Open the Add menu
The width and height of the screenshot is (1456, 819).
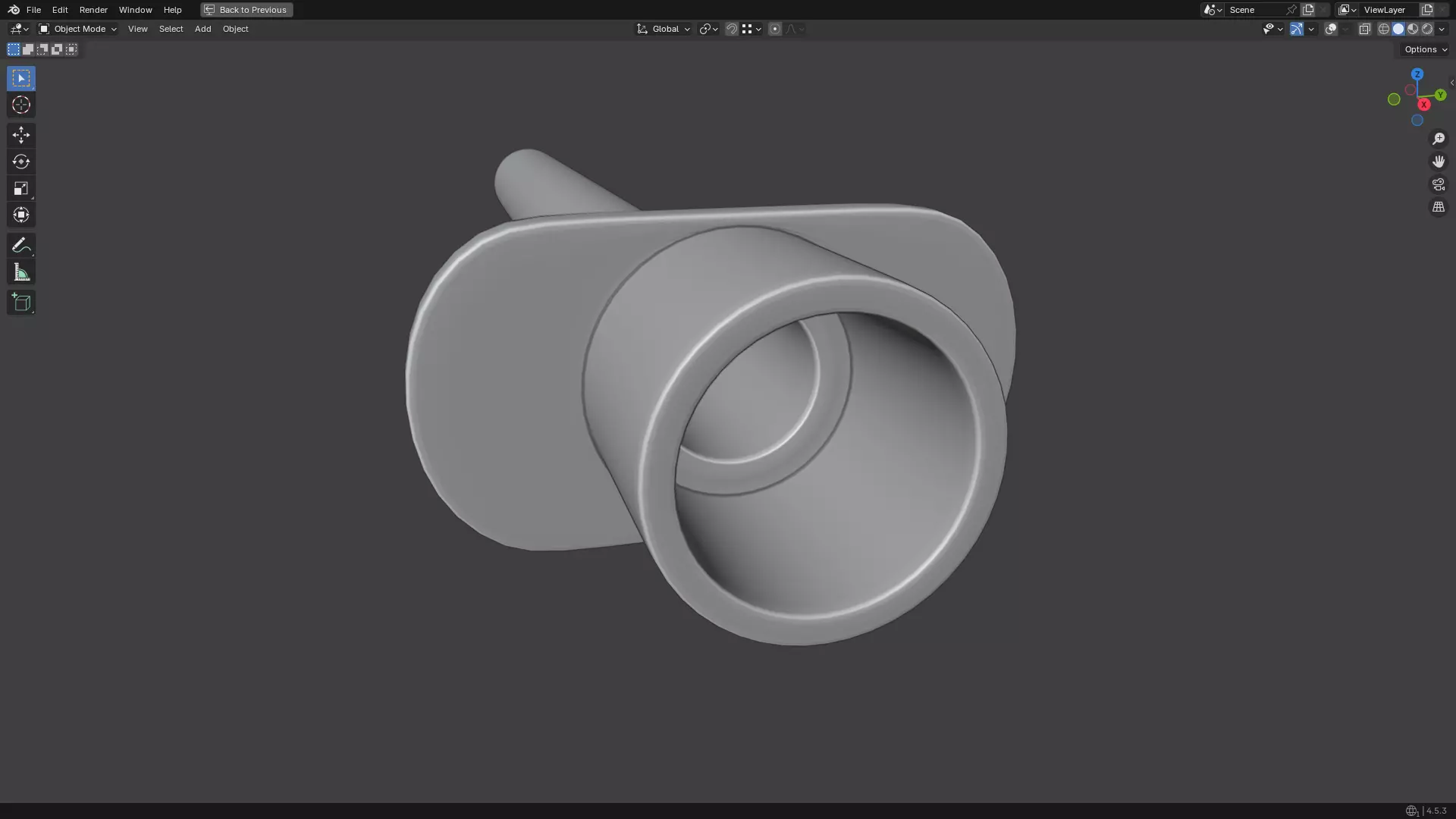(x=202, y=29)
